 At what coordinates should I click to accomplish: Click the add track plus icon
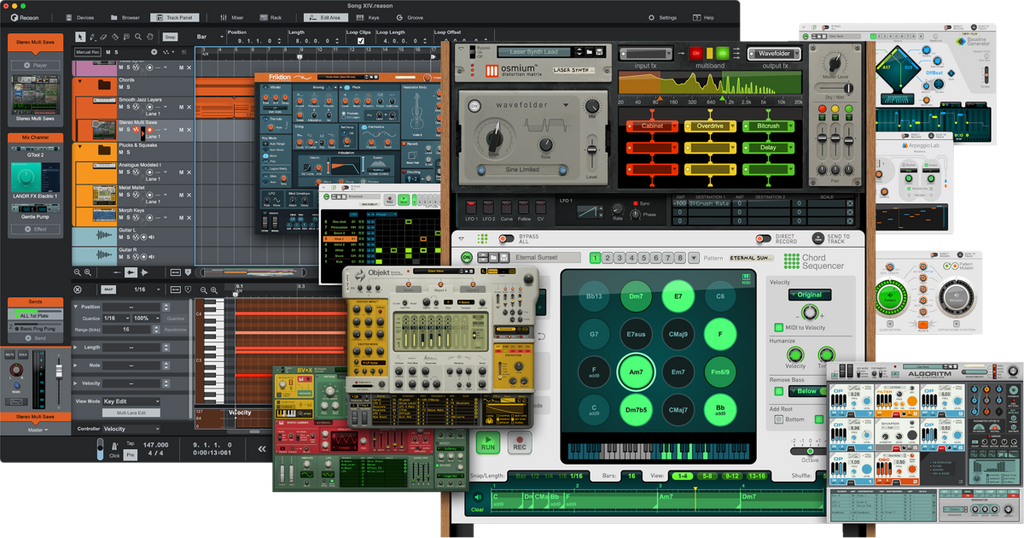coord(154,52)
